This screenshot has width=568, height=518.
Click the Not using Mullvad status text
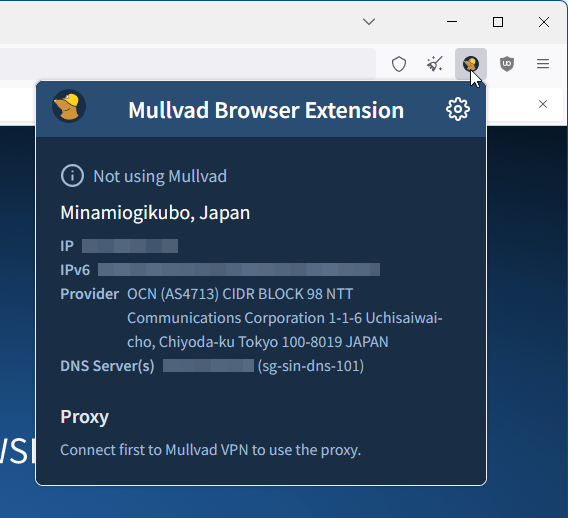pos(160,176)
